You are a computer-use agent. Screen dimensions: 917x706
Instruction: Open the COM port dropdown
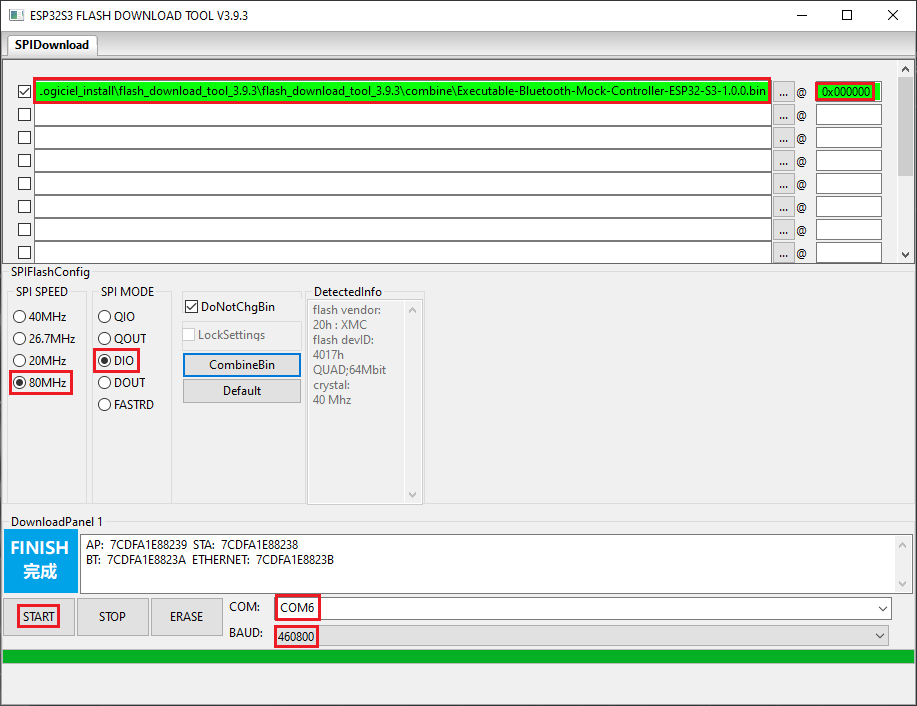(882, 608)
